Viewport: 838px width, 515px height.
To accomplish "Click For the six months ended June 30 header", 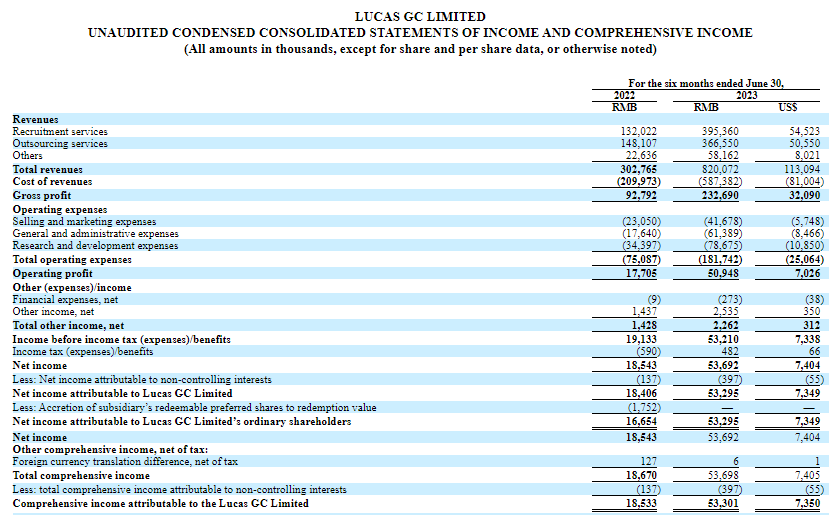I will point(706,83).
